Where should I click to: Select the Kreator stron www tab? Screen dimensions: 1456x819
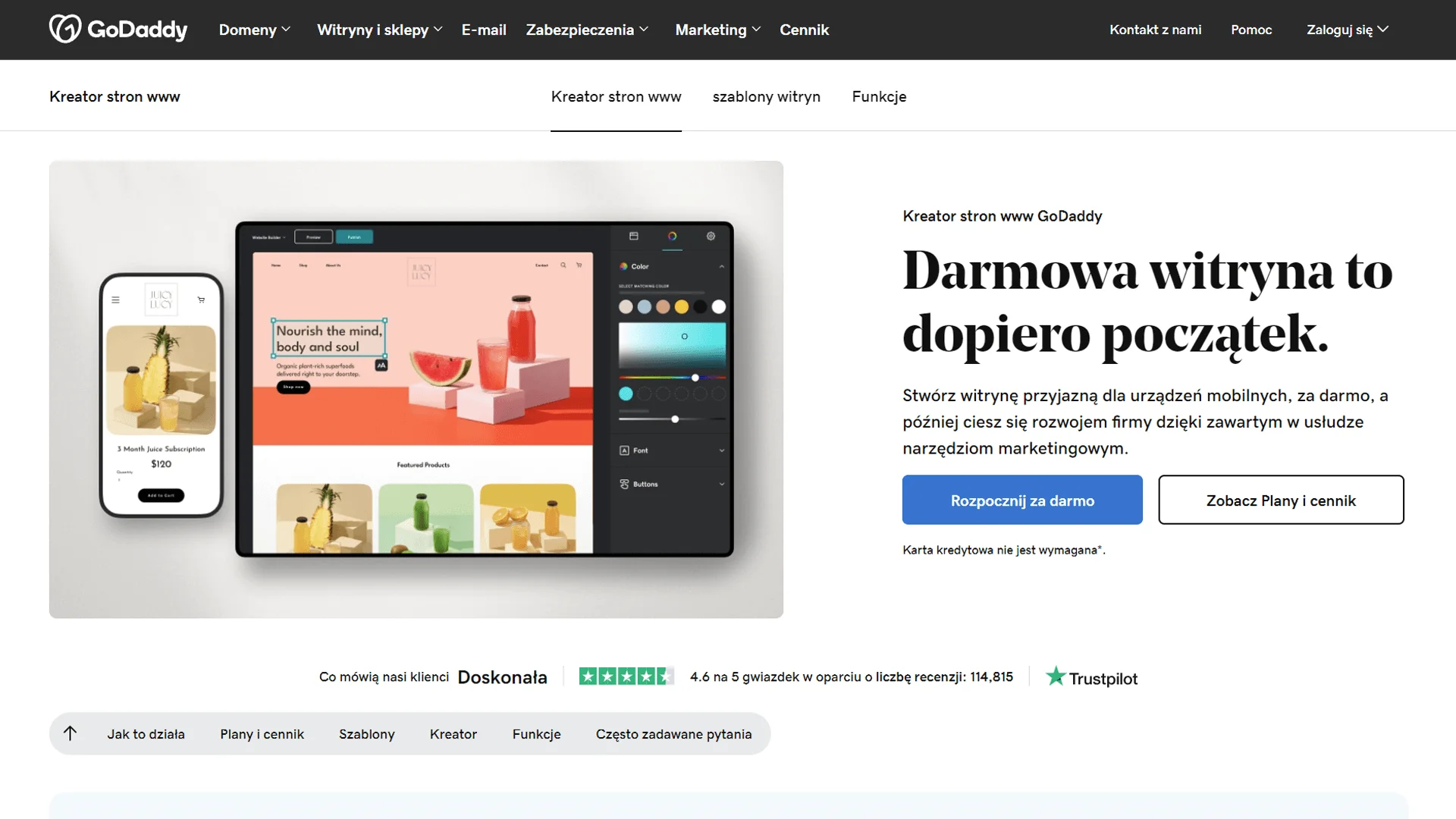pyautogui.click(x=616, y=96)
